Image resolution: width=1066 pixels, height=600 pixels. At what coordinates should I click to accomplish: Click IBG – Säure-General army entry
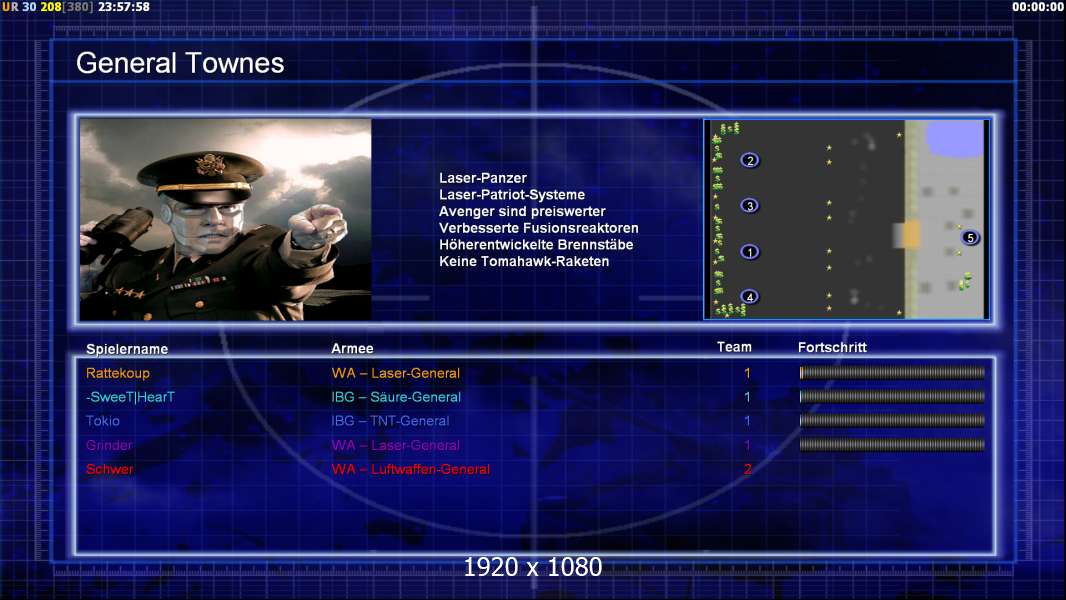(396, 397)
